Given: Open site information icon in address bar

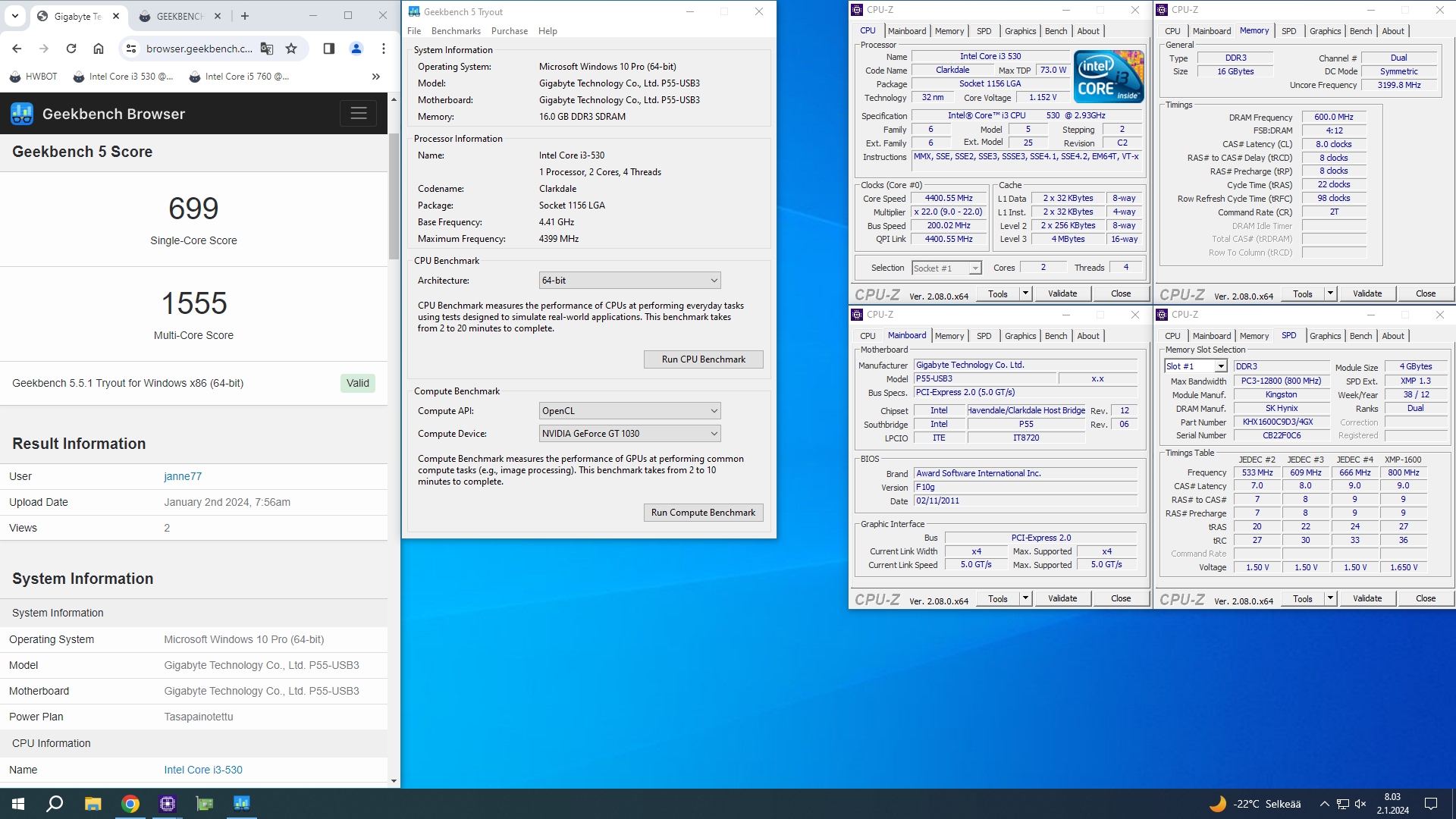Looking at the screenshot, I should pos(131,49).
